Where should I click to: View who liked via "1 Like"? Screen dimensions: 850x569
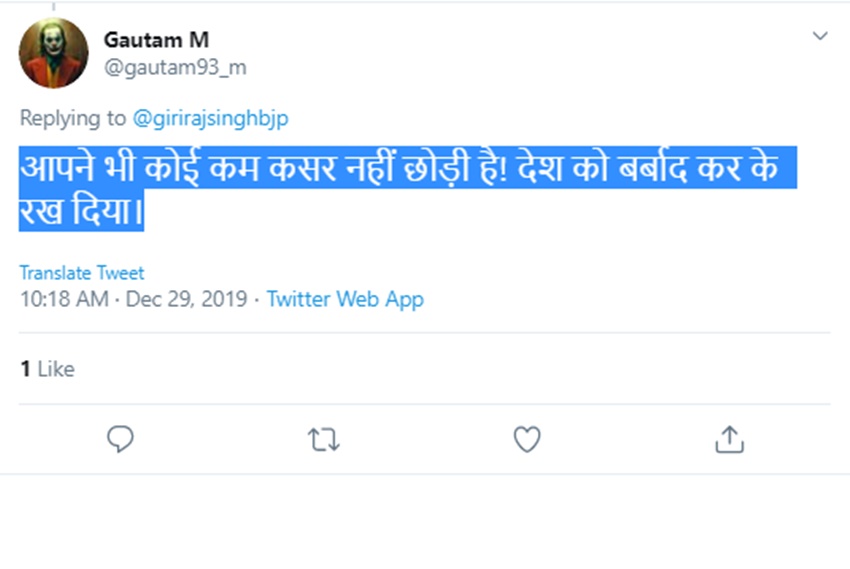47,369
